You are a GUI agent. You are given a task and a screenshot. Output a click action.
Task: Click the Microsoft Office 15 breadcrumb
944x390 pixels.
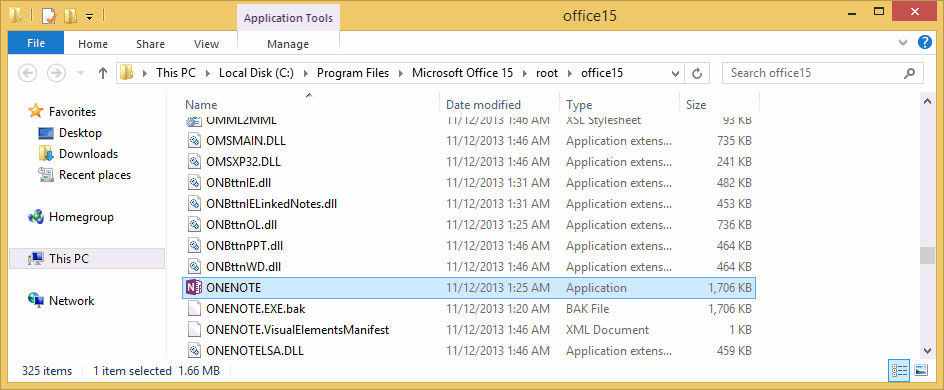[462, 73]
